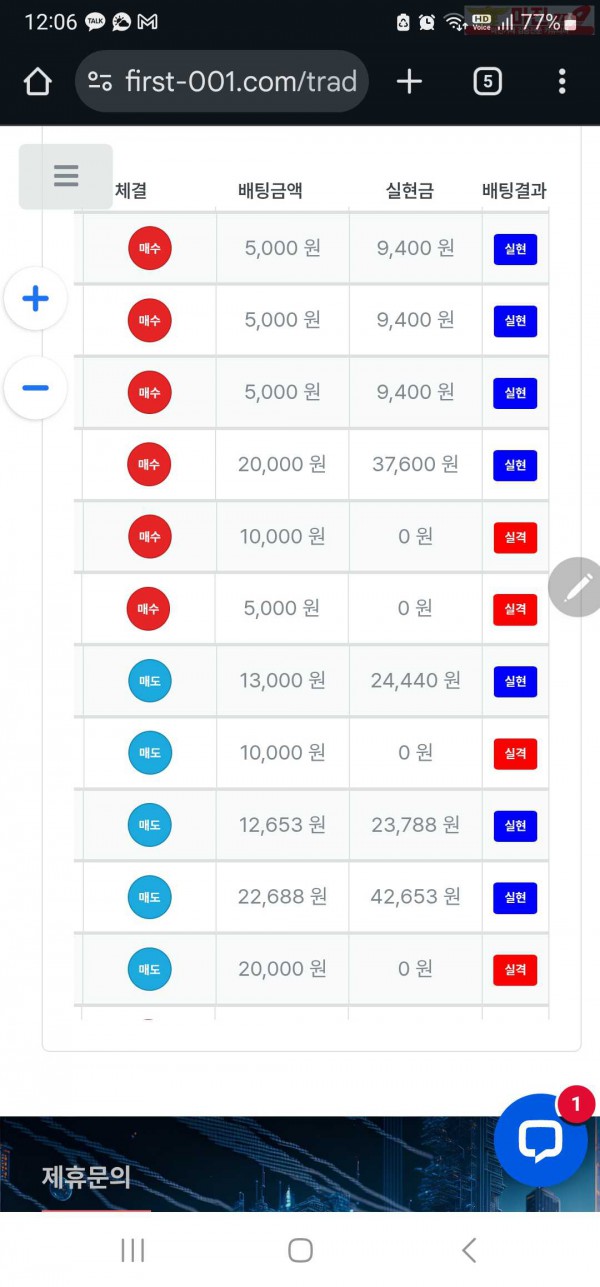Image resolution: width=600 pixels, height=1287 pixels.
Task: Select the first 매도 badge
Action: point(149,680)
